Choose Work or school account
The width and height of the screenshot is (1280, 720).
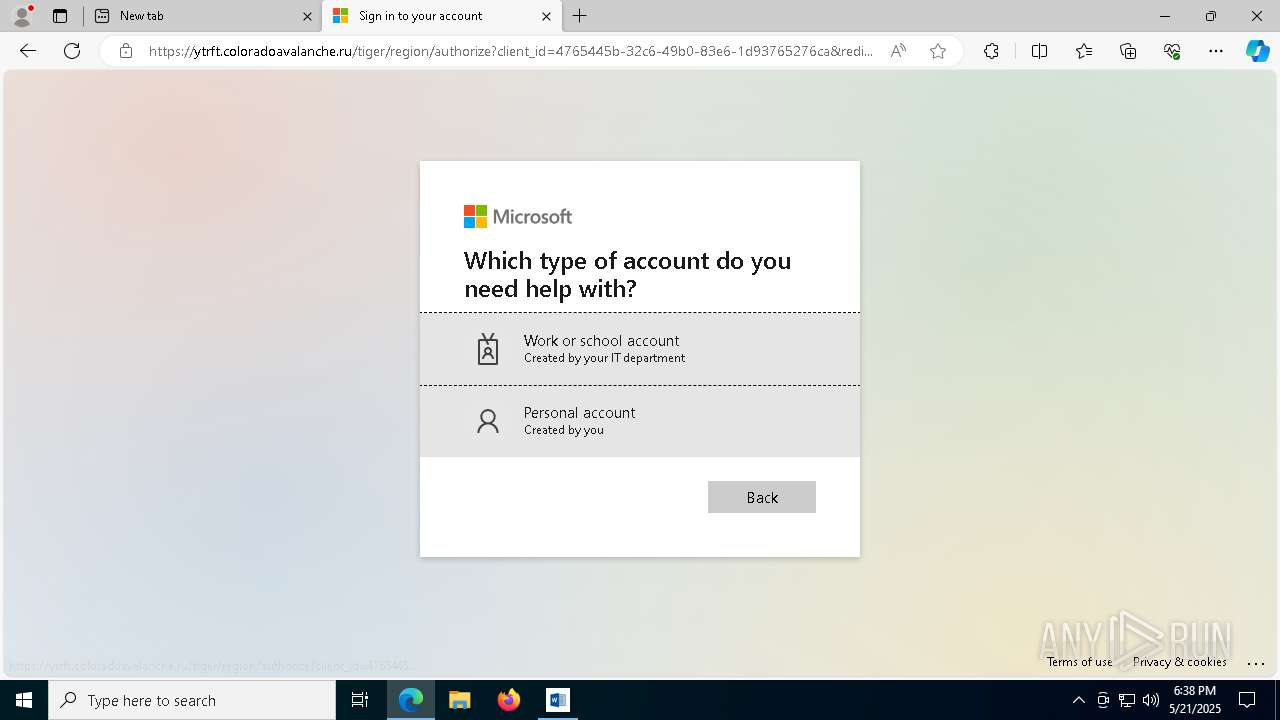[x=640, y=349]
